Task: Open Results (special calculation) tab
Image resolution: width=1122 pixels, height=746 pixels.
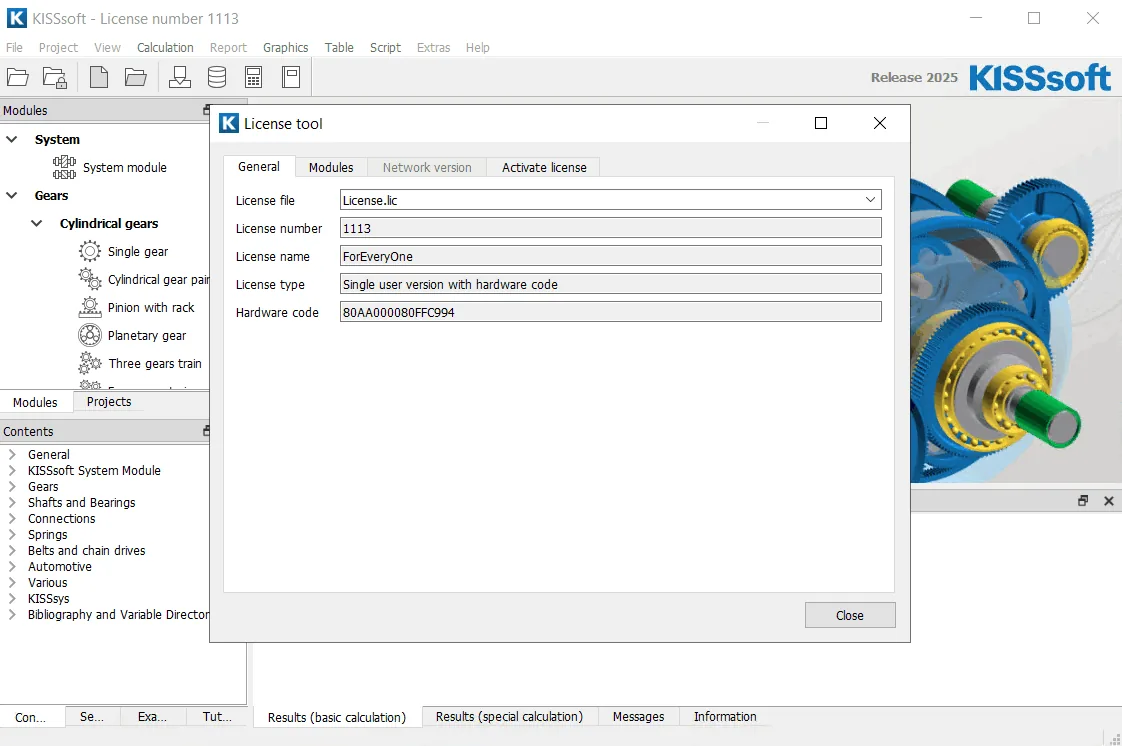Action: coord(509,716)
